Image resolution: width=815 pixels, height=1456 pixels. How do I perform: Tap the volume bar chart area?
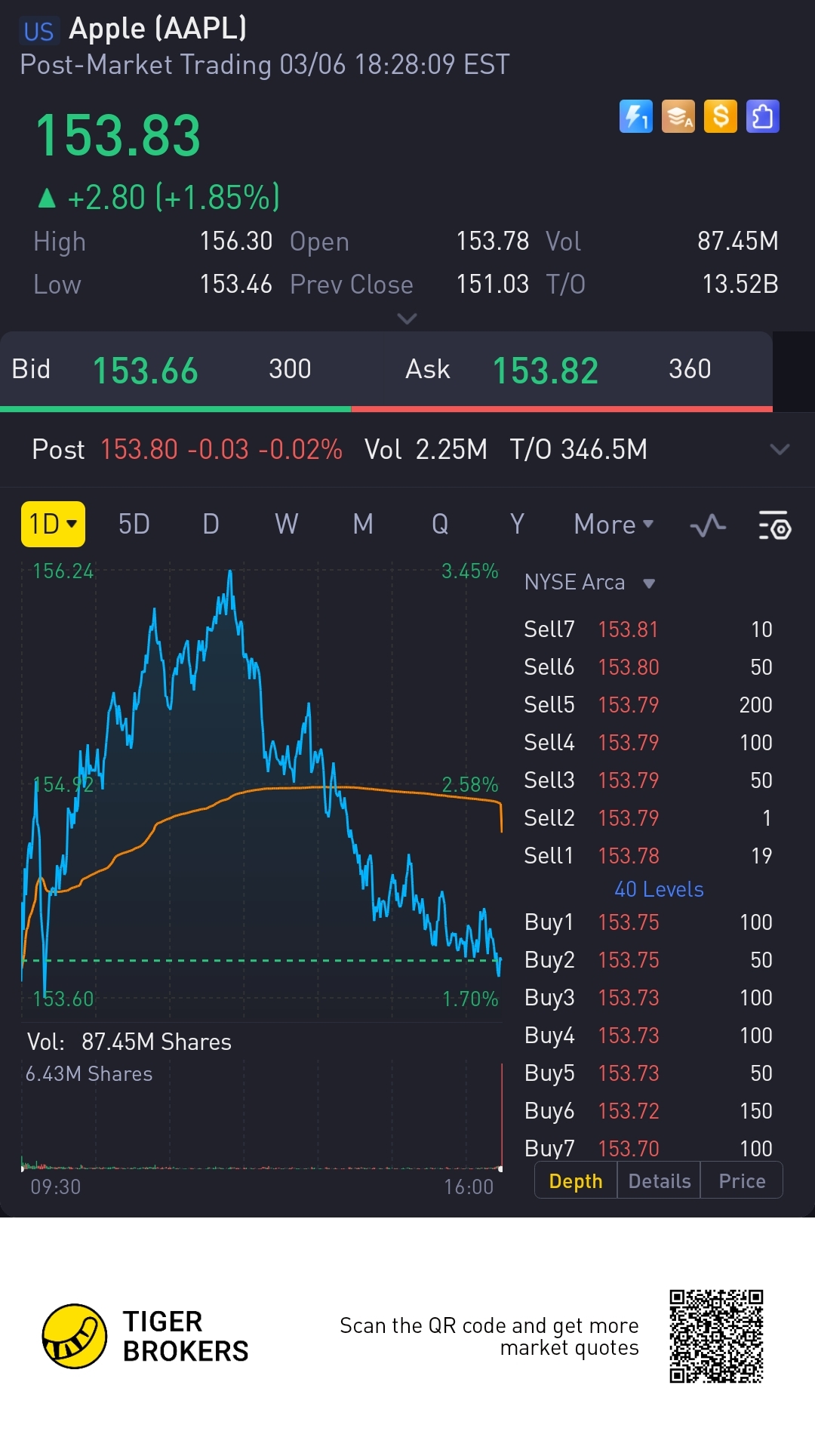[261, 1117]
